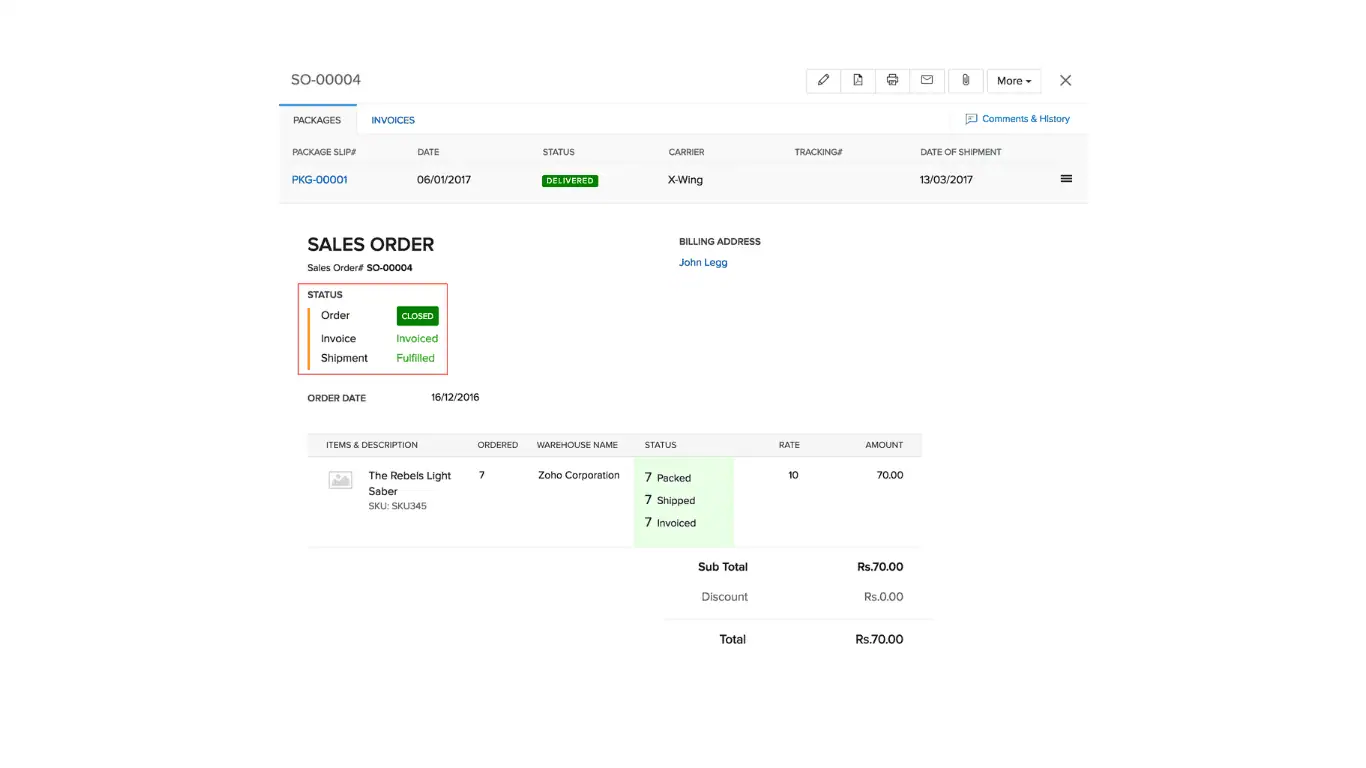Click the item image placeholder thumbnail

pyautogui.click(x=340, y=480)
